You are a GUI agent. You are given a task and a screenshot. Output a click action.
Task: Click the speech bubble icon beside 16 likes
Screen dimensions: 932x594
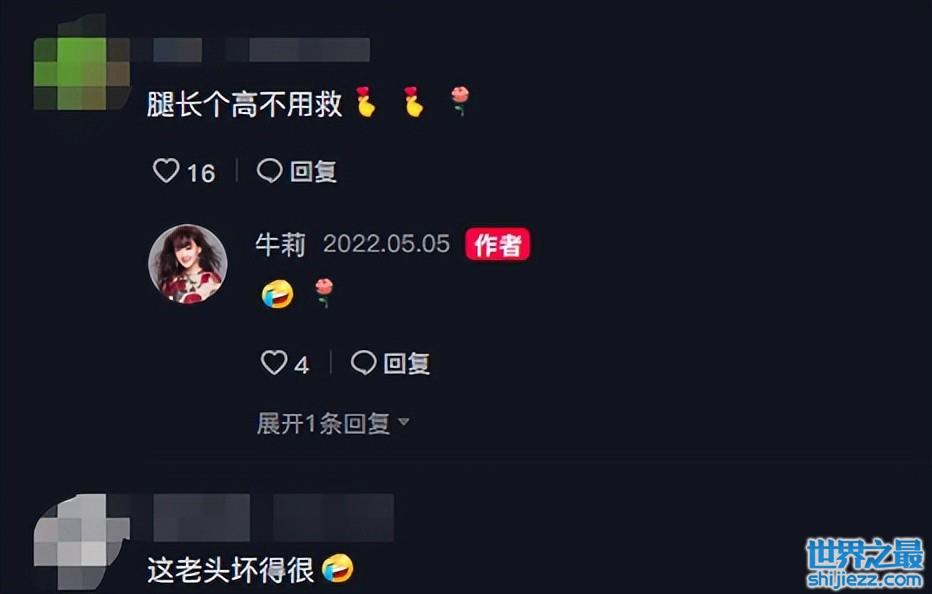269,171
